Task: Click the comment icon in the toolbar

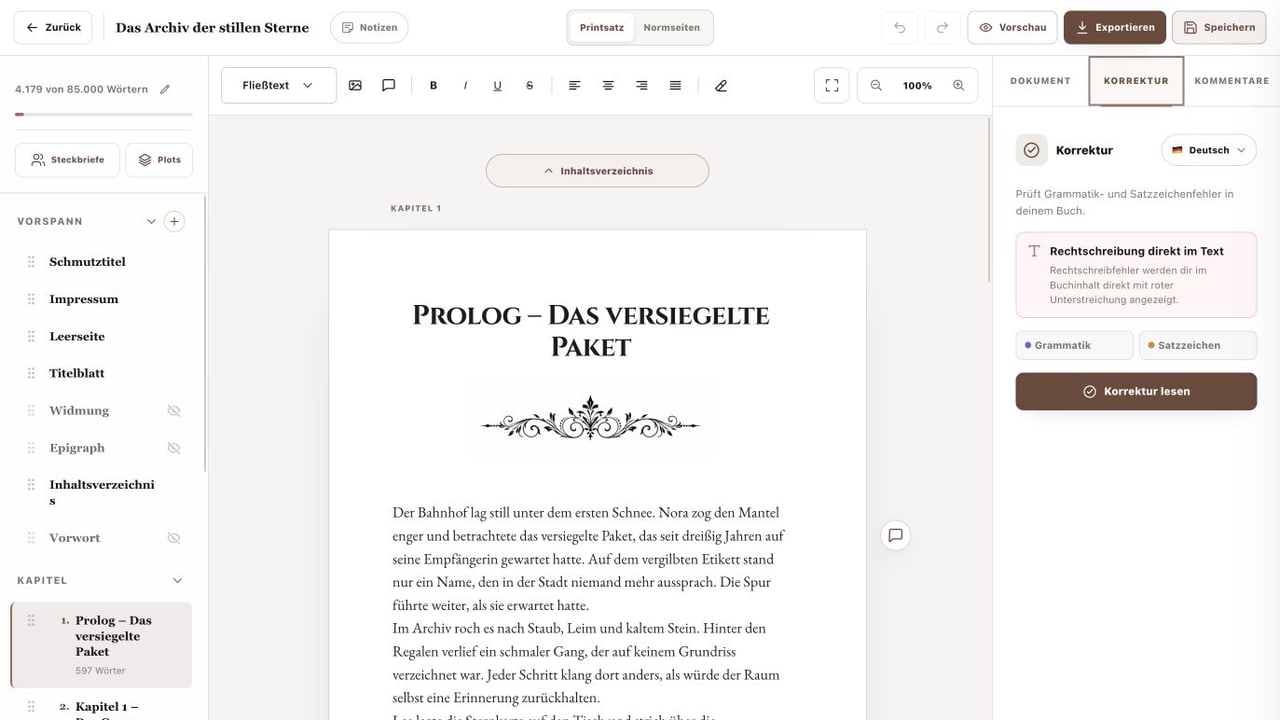Action: pos(389,86)
